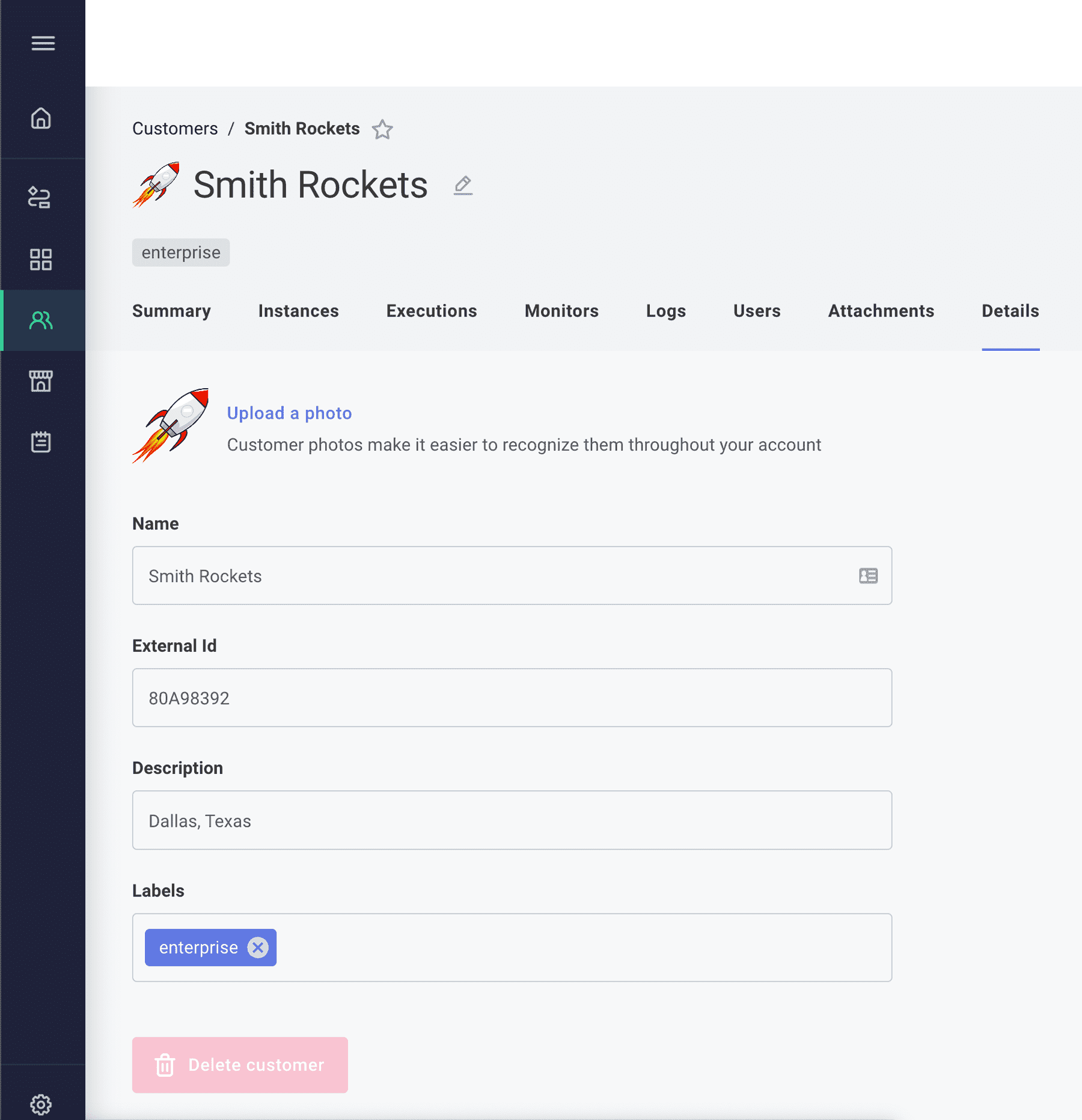Open the Monitors tab
Viewport: 1082px width, 1120px height.
pyautogui.click(x=561, y=311)
